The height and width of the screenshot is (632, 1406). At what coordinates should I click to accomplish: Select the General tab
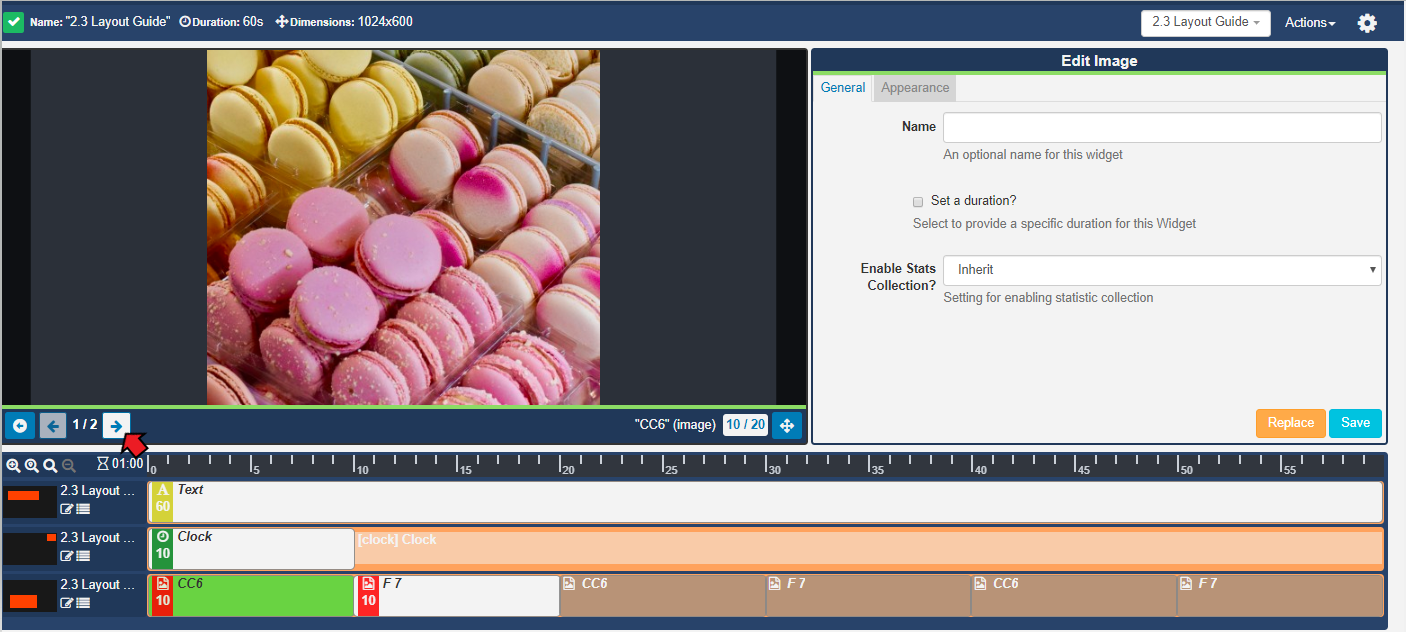pyautogui.click(x=843, y=87)
